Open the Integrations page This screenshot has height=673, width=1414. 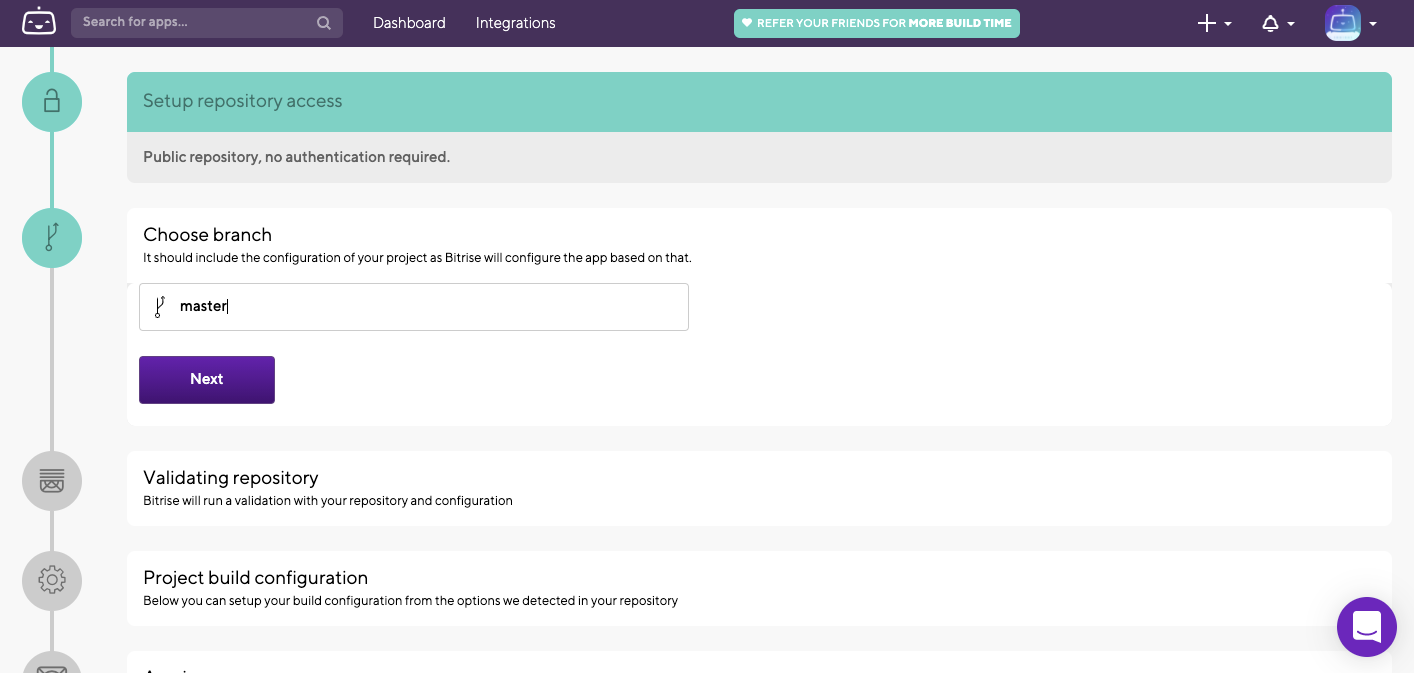pyautogui.click(x=515, y=23)
